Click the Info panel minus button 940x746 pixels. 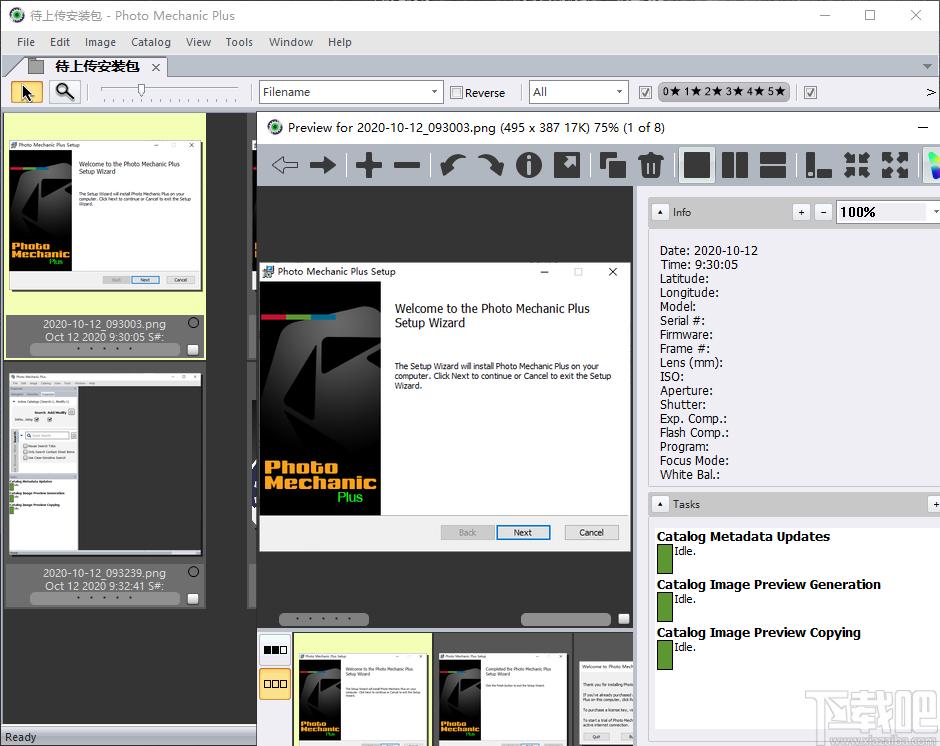[x=824, y=212]
